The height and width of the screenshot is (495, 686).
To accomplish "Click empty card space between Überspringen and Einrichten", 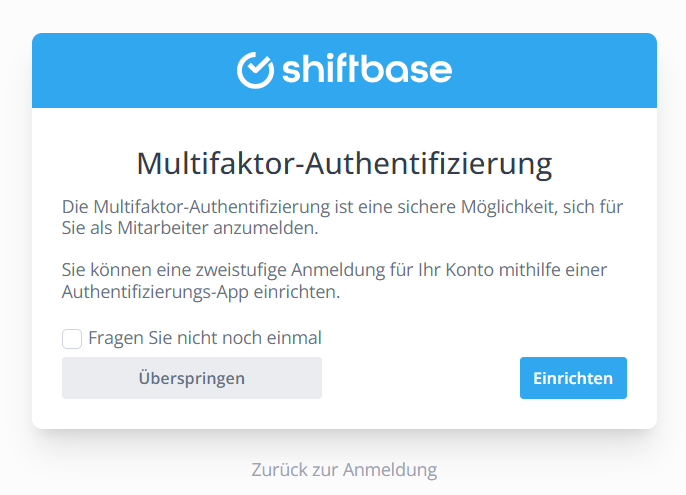I will pos(421,378).
